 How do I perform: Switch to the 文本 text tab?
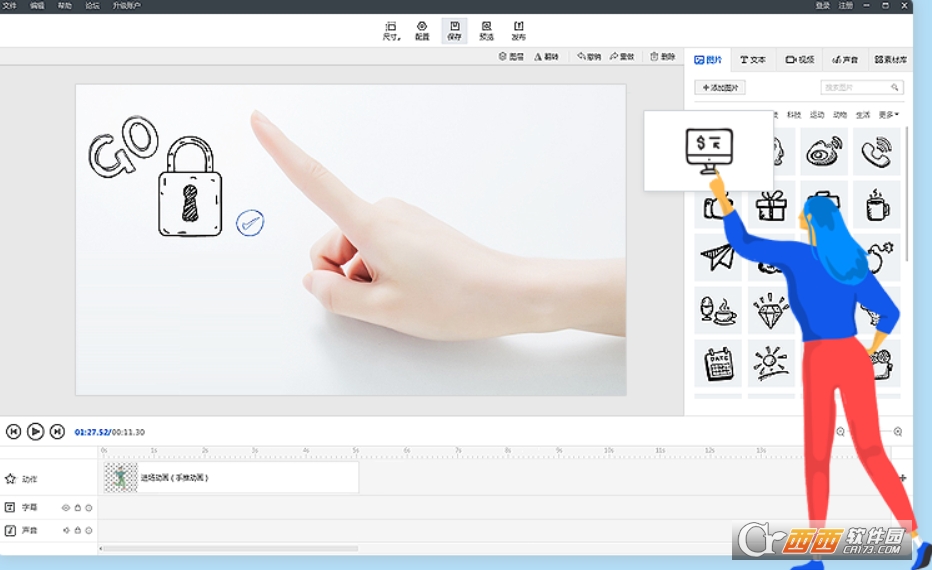753,60
